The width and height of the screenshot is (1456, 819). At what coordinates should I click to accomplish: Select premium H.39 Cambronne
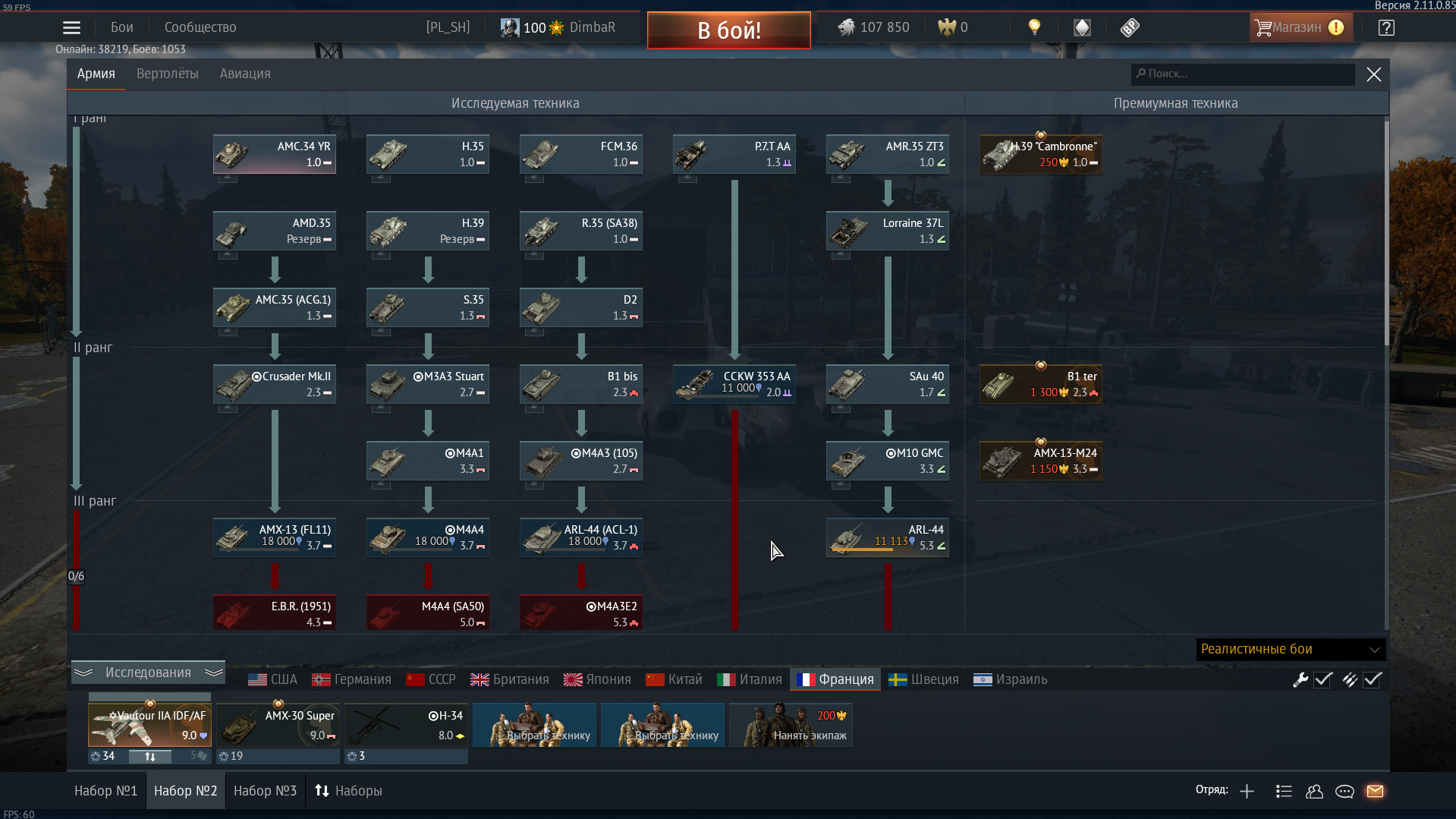tap(1041, 154)
